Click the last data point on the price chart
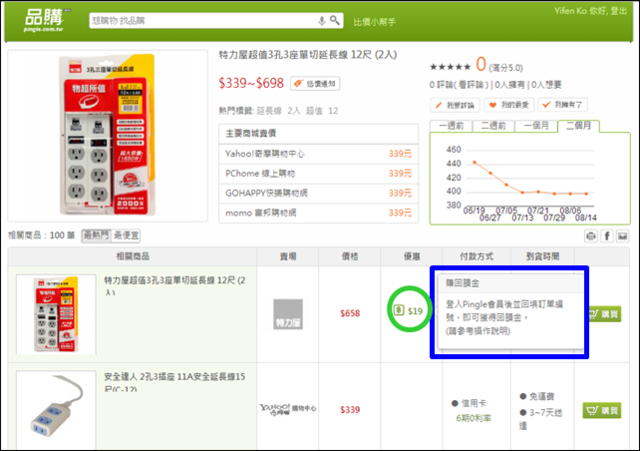The height and width of the screenshot is (451, 640). tap(587, 193)
